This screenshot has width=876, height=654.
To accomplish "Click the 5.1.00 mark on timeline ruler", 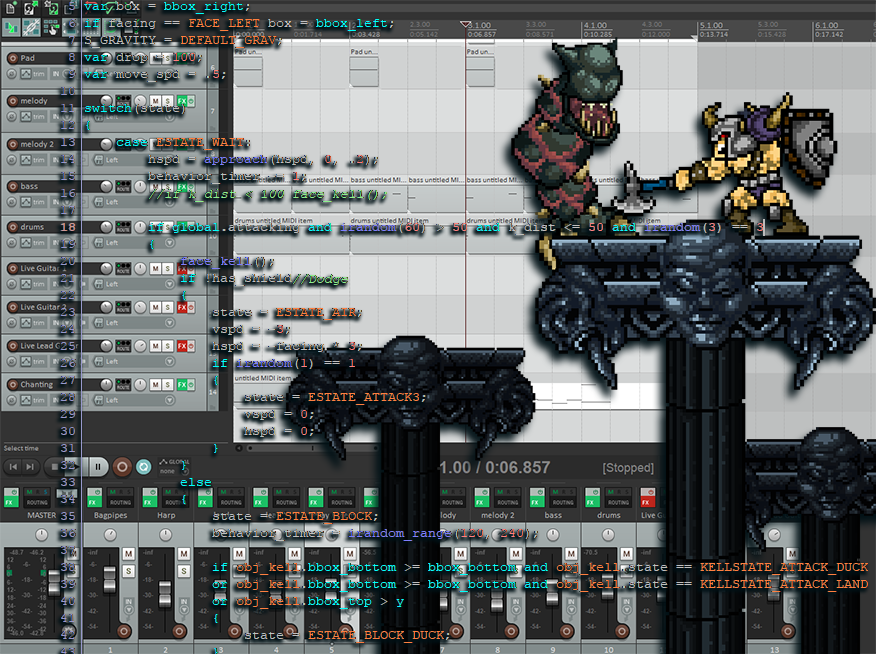I will point(711,26).
